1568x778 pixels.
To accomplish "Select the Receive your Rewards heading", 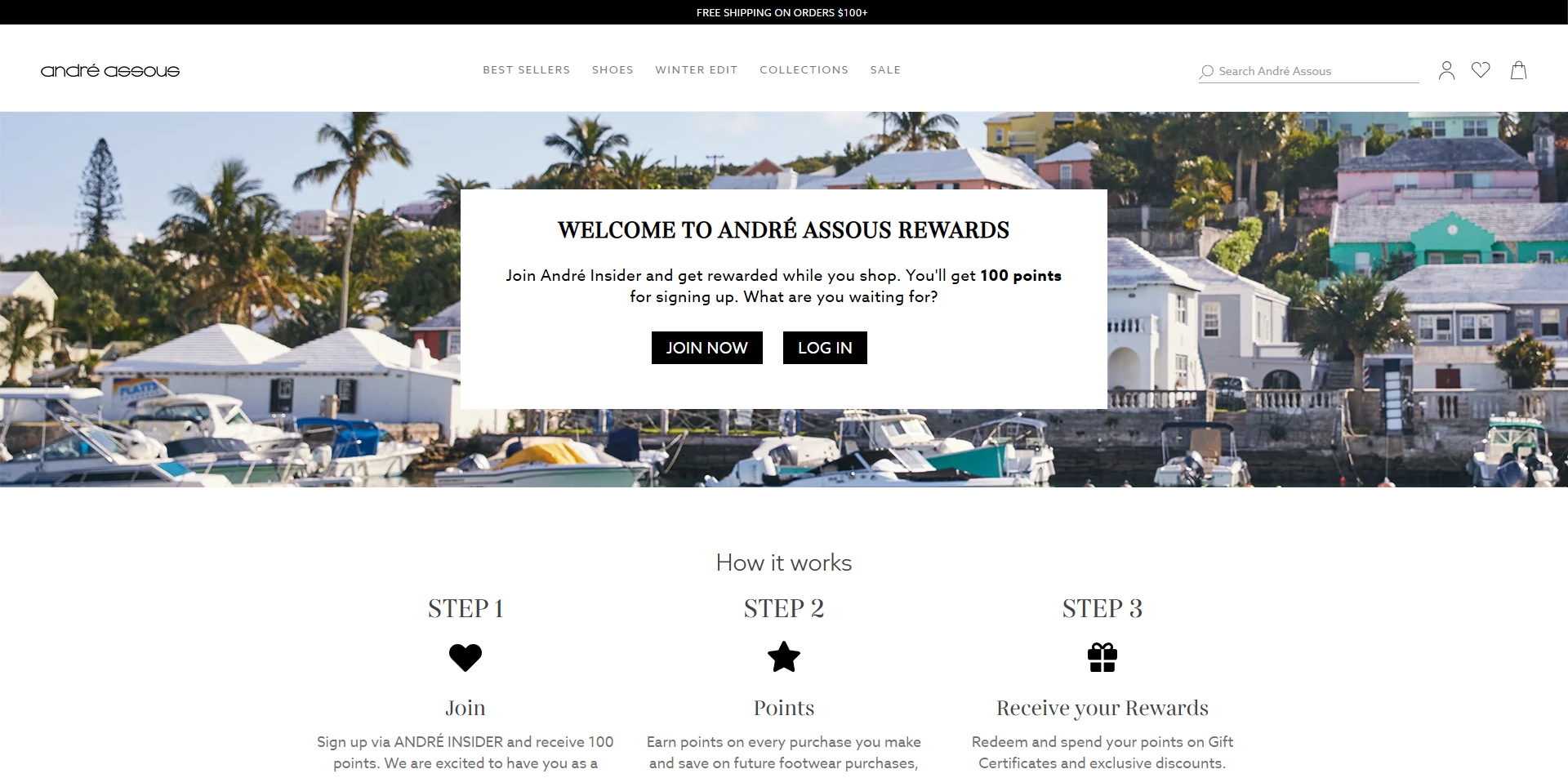I will tap(1102, 708).
